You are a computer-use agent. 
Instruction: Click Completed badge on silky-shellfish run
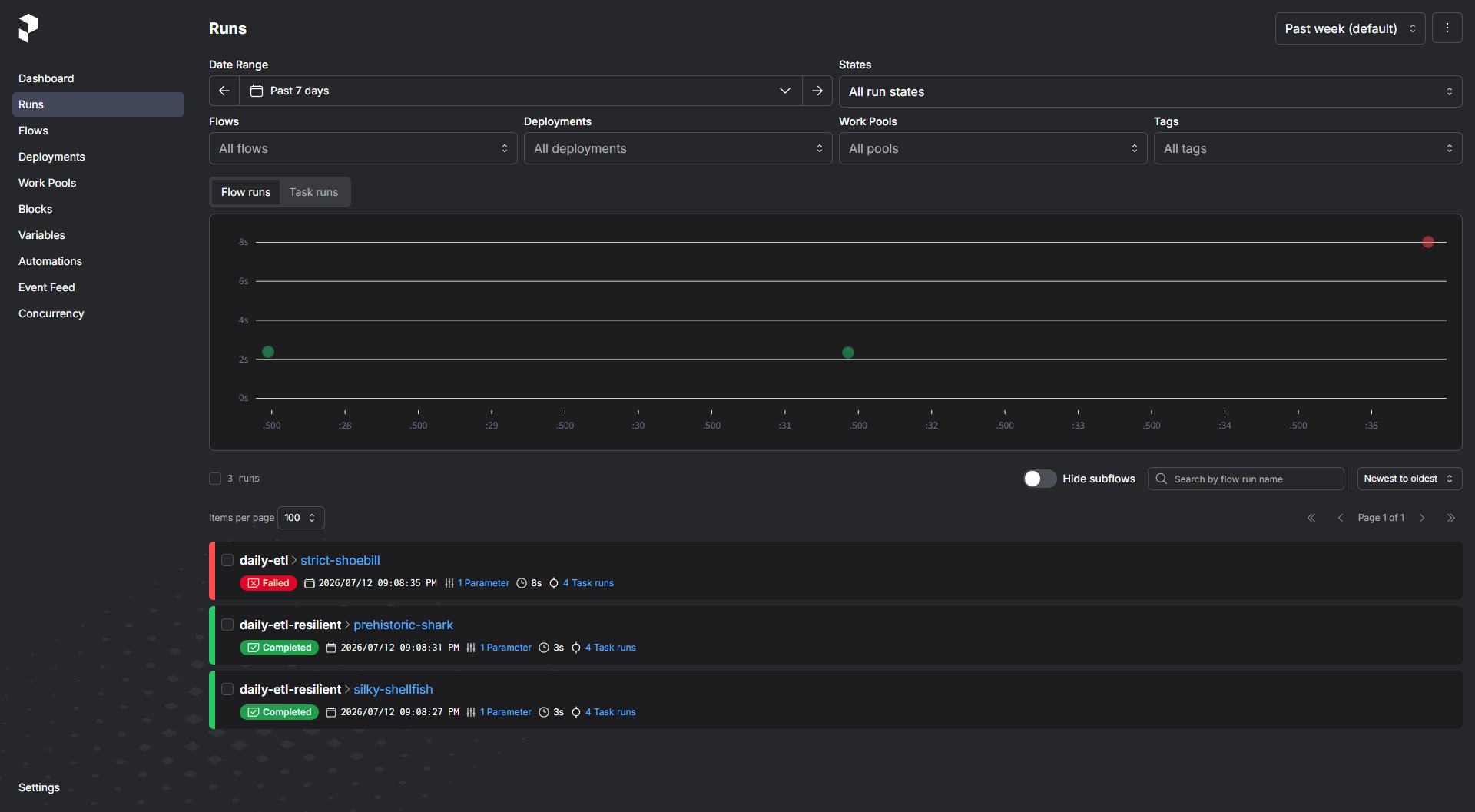pos(279,712)
